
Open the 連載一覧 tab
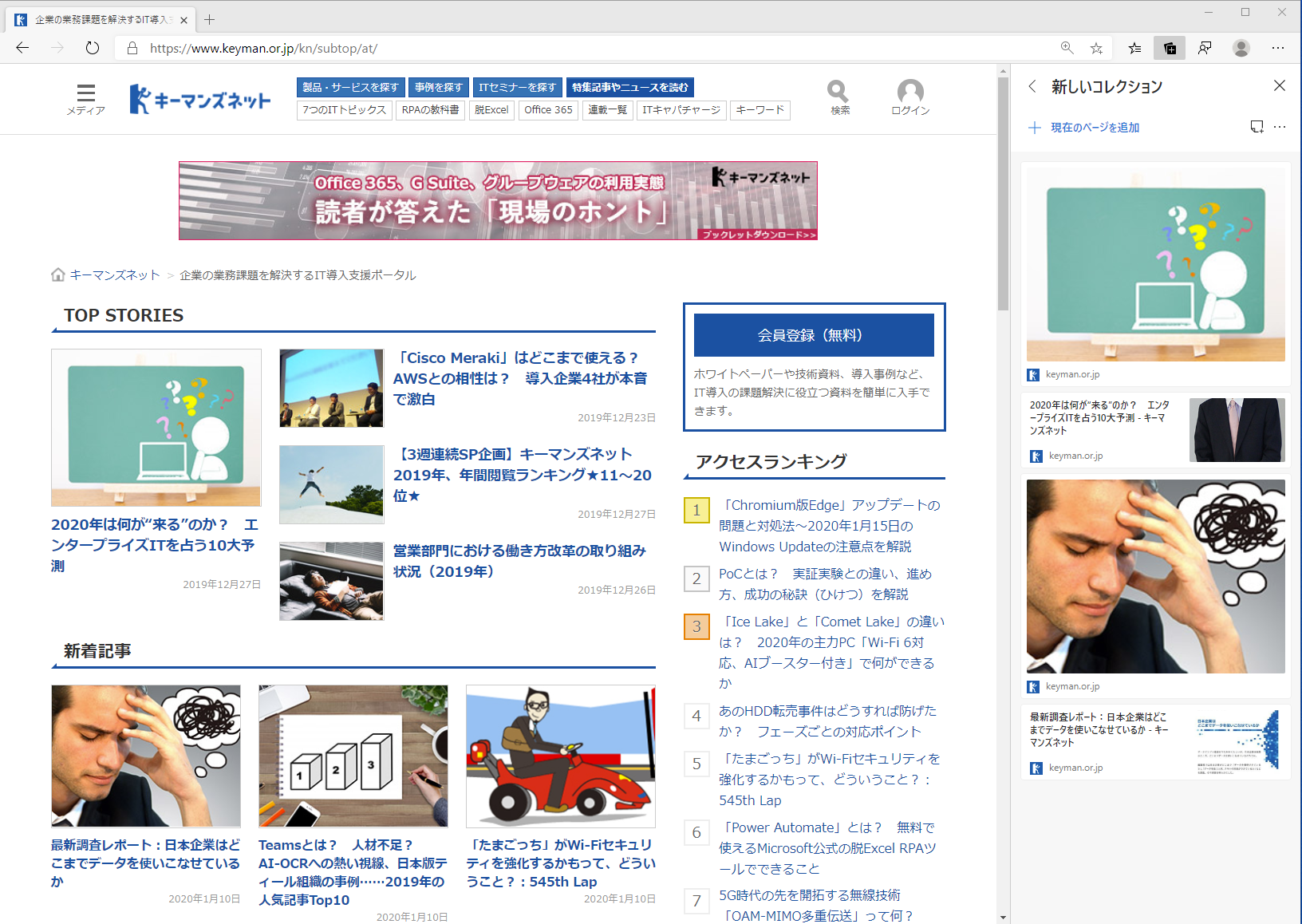click(608, 110)
